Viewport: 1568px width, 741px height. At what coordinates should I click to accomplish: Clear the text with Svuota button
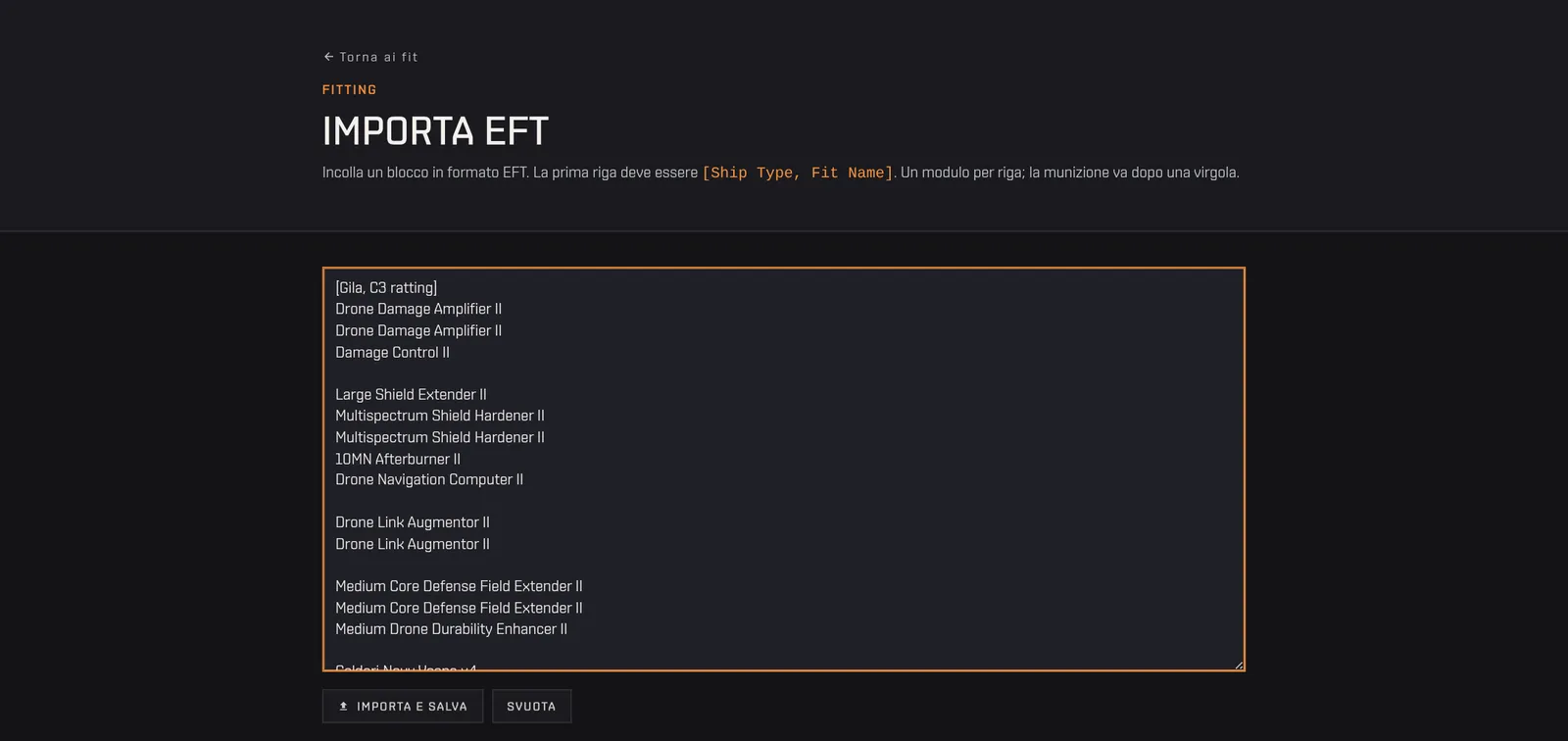coord(531,707)
